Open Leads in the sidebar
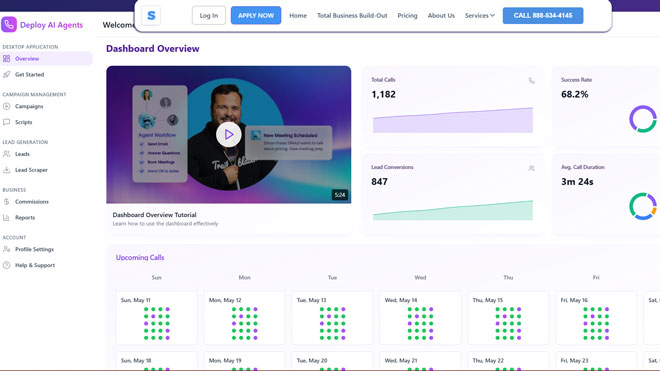The width and height of the screenshot is (660, 371). tap(46, 154)
